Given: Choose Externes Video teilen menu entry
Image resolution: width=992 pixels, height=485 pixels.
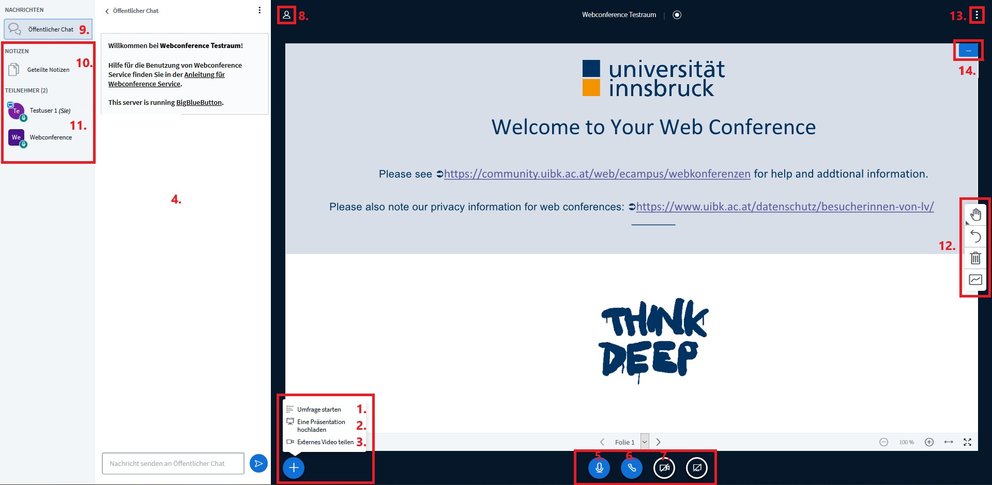Looking at the screenshot, I should (x=325, y=441).
